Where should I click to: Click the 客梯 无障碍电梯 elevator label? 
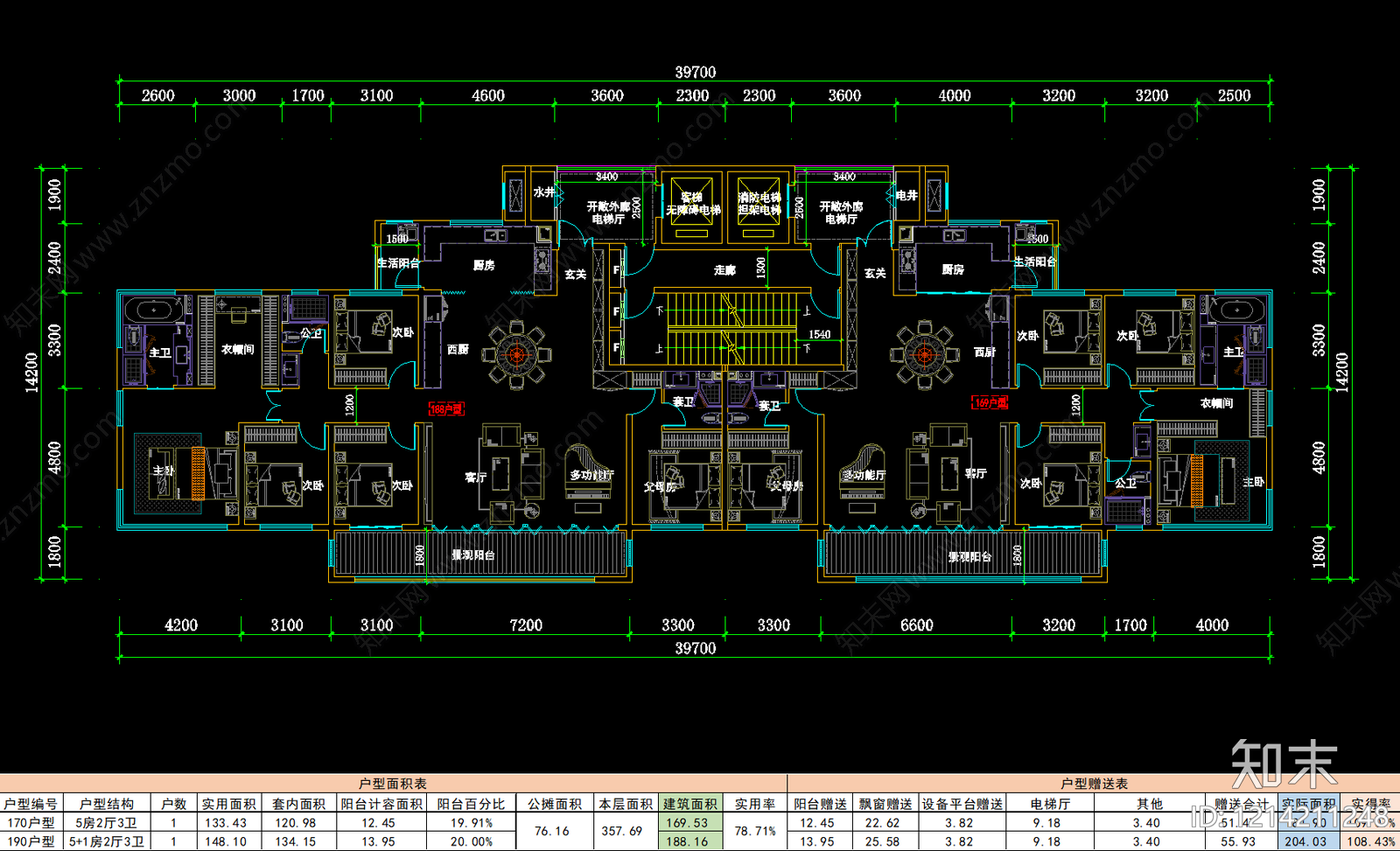[x=693, y=204]
